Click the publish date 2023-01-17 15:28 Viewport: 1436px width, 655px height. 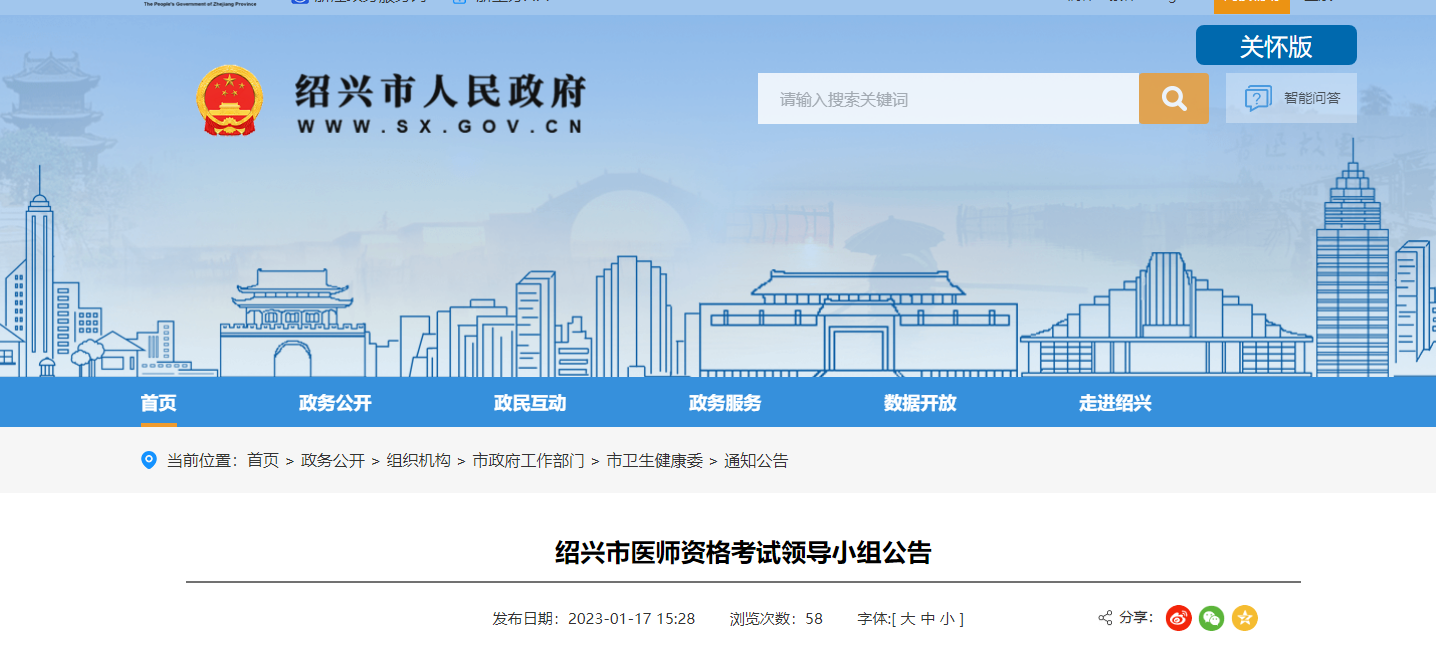click(631, 619)
